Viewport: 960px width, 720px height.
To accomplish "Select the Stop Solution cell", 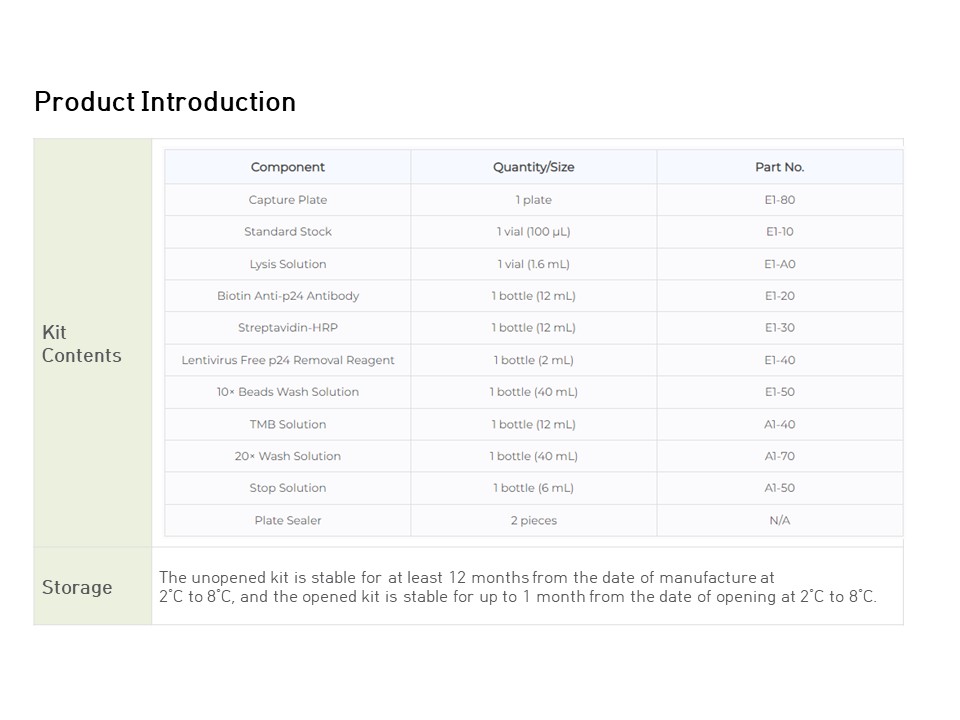I will [x=288, y=488].
